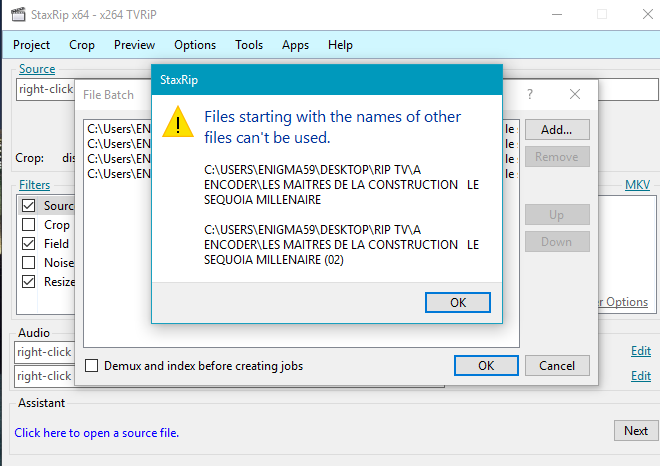The image size is (660, 466).
Task: Uncheck the Field filter checkbox
Action: pyautogui.click(x=28, y=243)
